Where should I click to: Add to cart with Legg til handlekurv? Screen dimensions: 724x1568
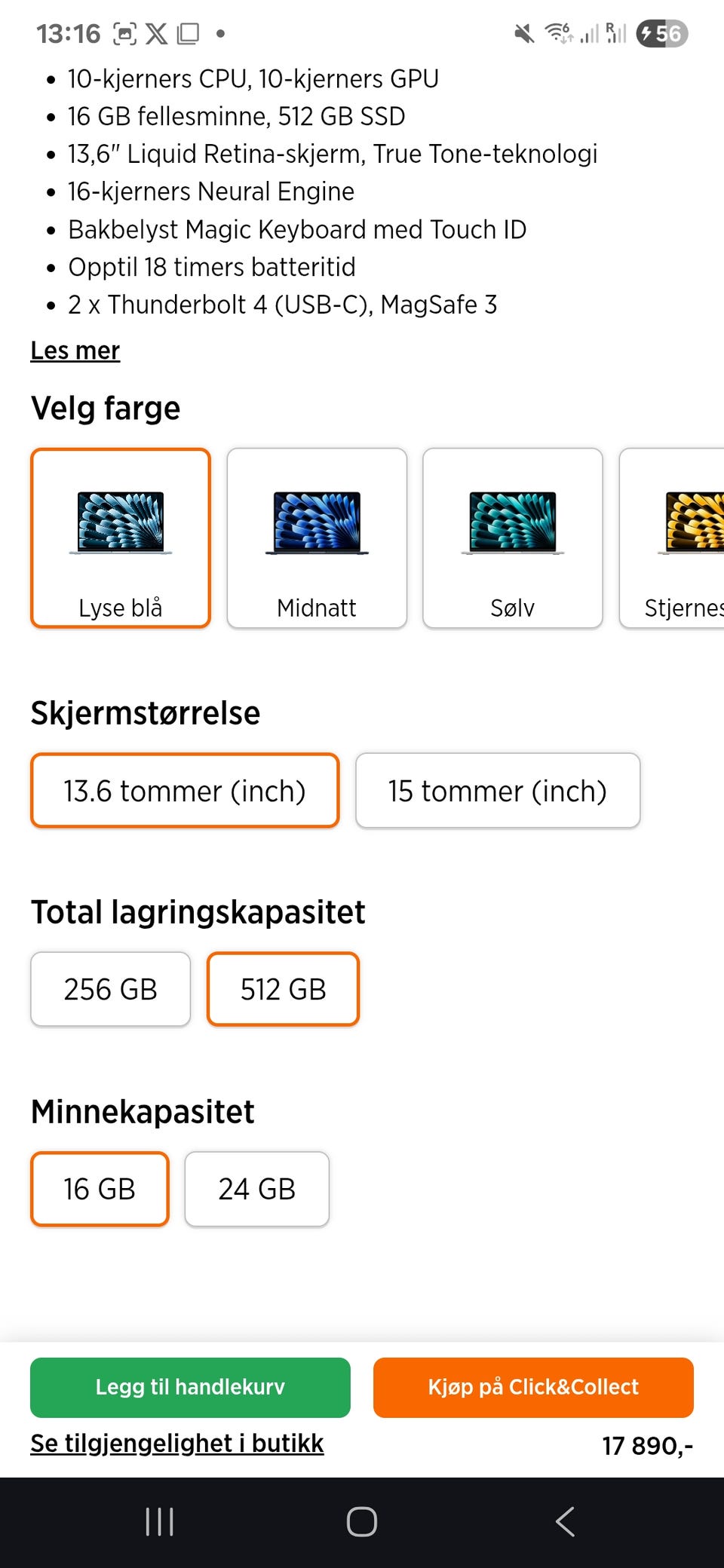(190, 1387)
